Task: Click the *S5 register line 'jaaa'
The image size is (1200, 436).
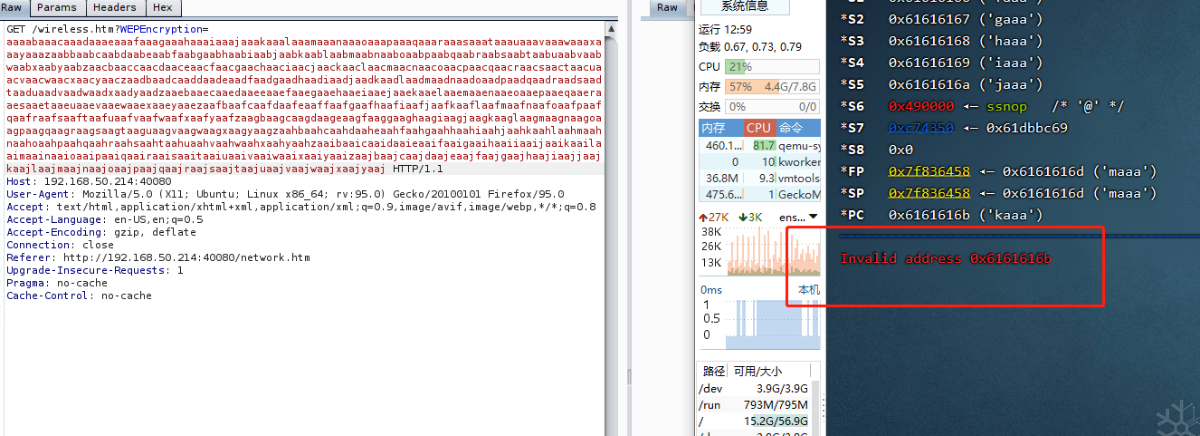Action: [x=942, y=84]
